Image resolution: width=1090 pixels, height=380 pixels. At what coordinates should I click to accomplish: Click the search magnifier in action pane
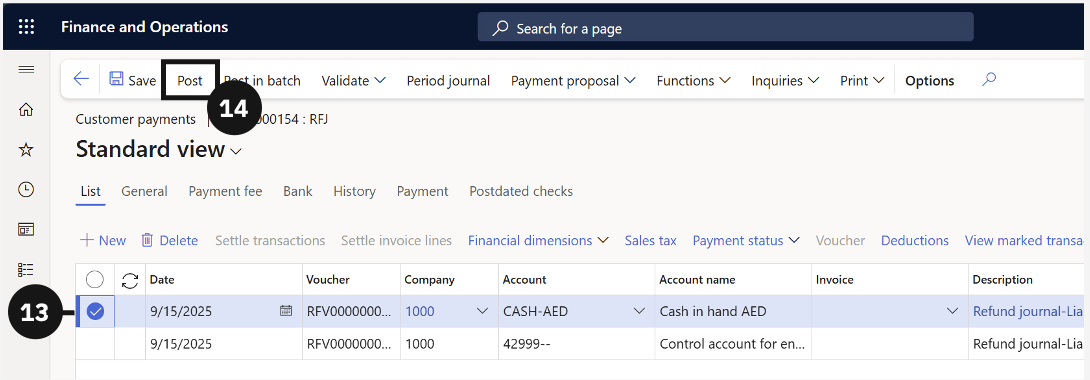click(989, 80)
